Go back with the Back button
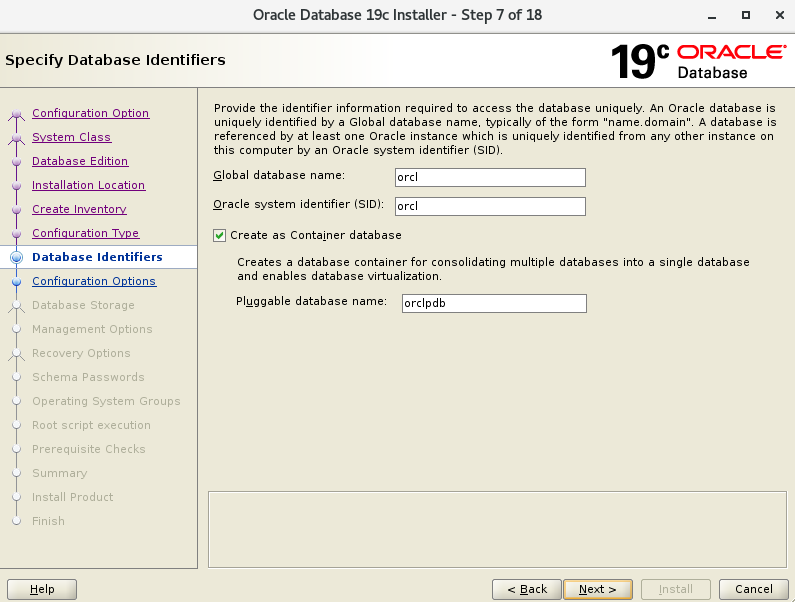The image size is (795, 602). (527, 589)
